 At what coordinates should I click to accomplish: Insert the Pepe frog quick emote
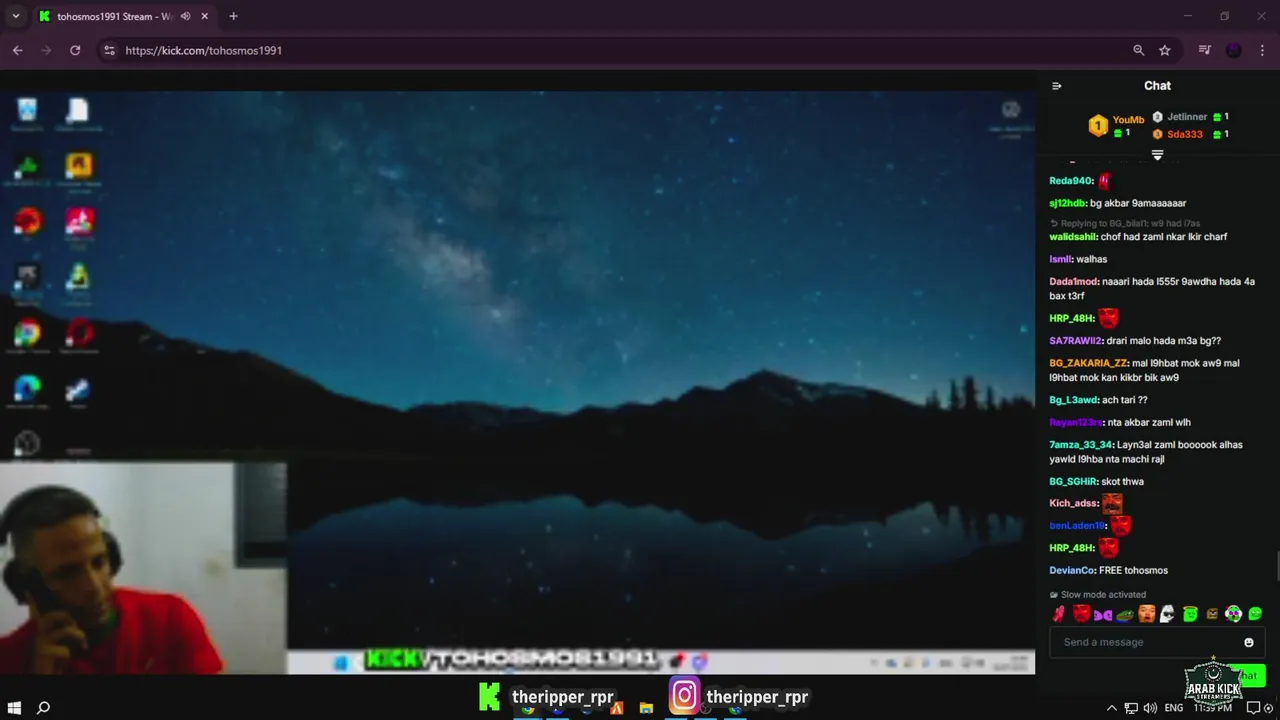[1125, 614]
